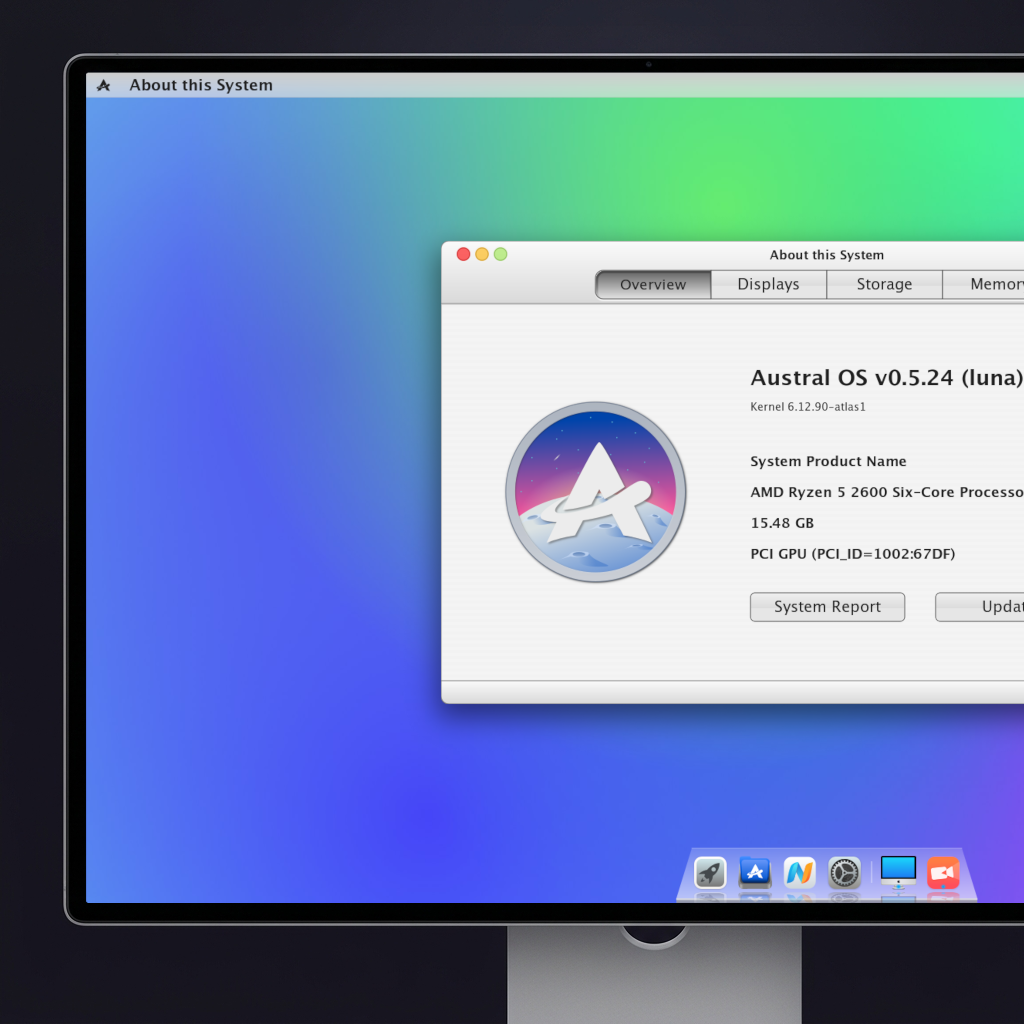Click the blue monitor icon in the dock

[x=898, y=872]
